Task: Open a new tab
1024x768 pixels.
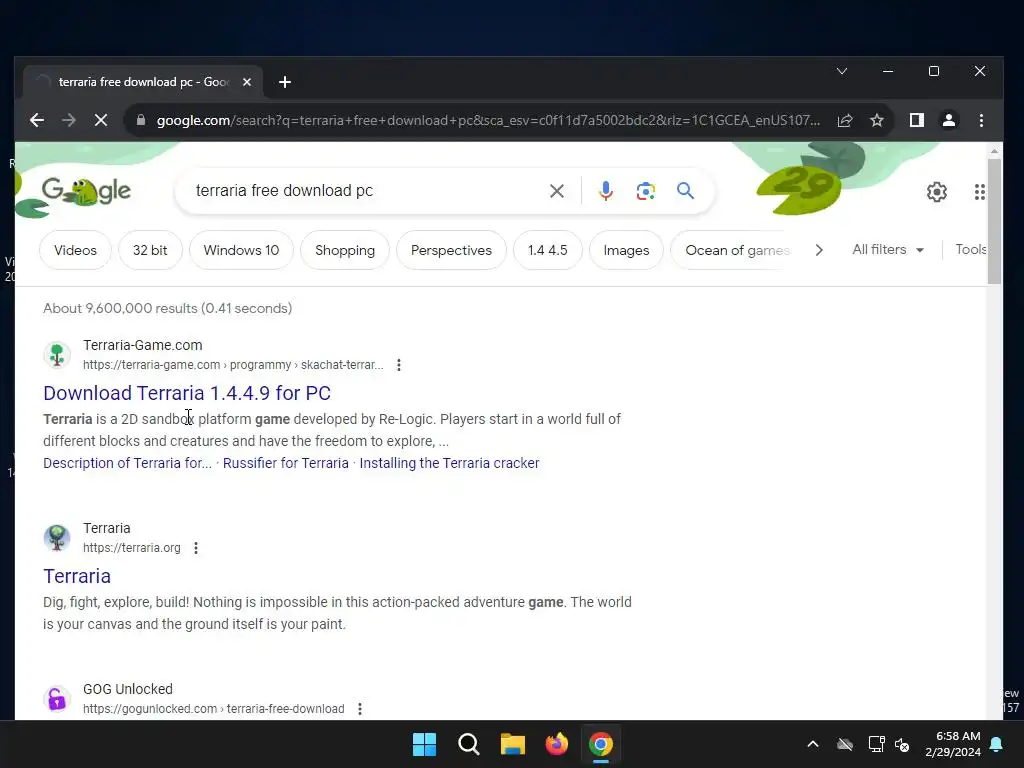Action: (x=285, y=82)
